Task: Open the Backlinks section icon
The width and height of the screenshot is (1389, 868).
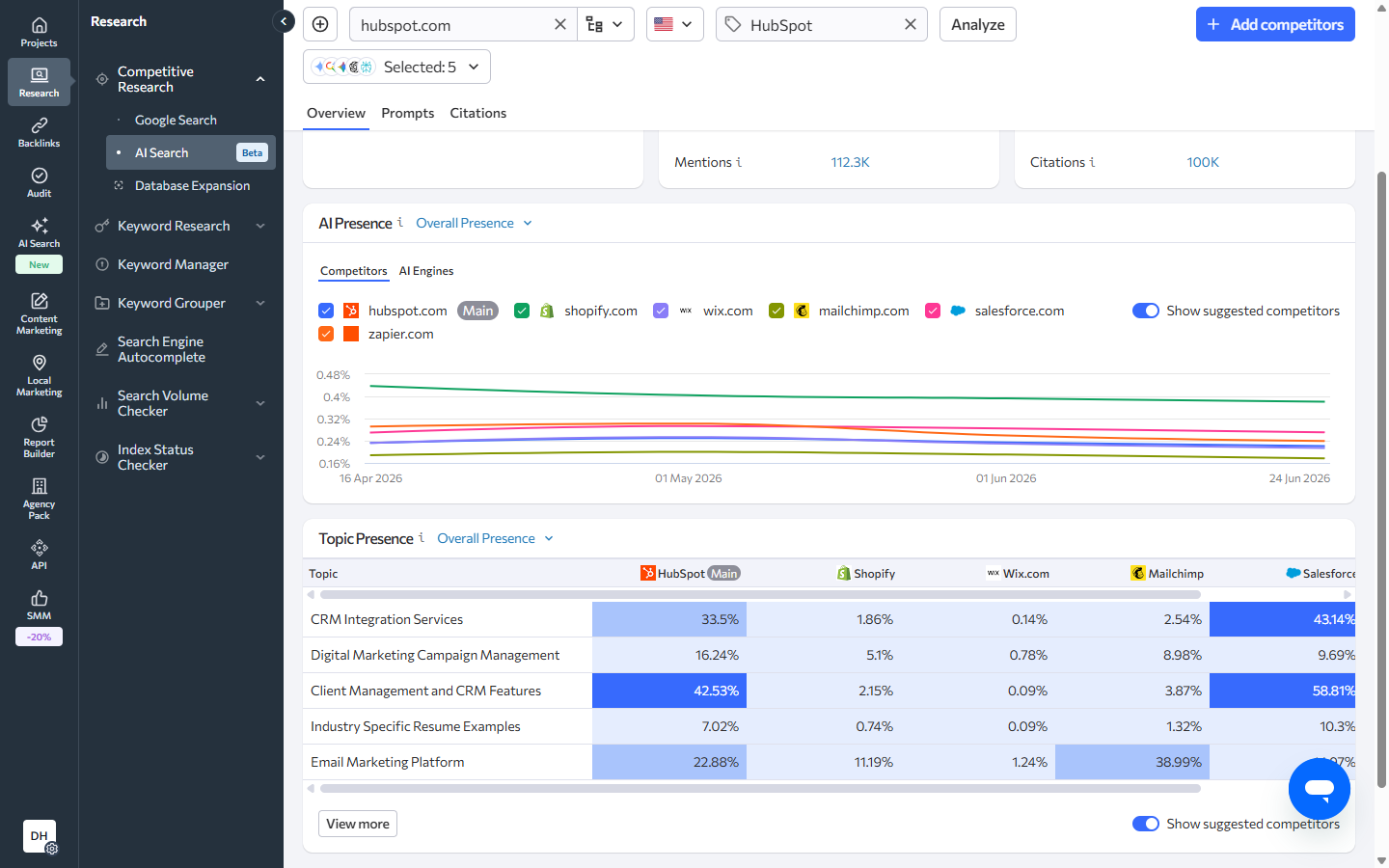Action: click(x=39, y=132)
